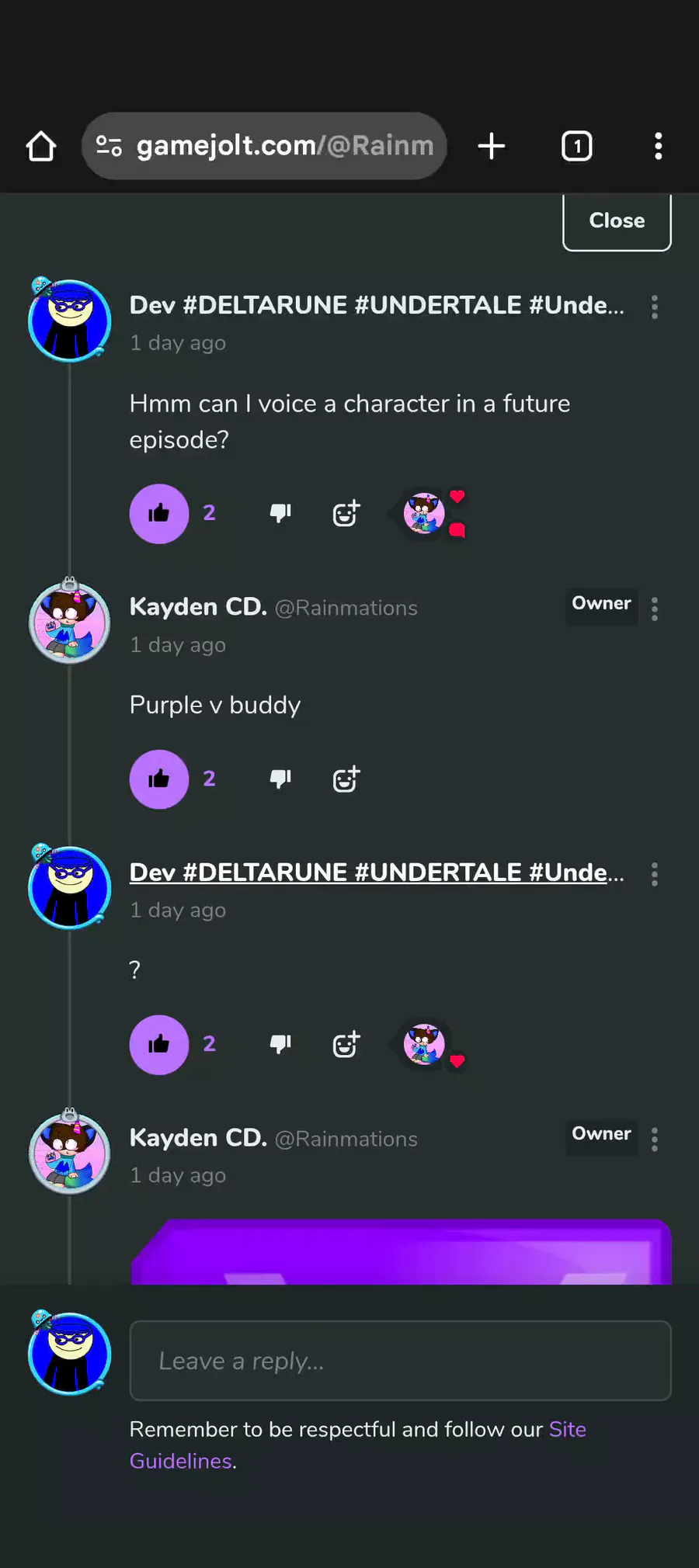Open underlined Dev #DELTARUNE profile link
Screen dimensions: 699x1568
click(377, 872)
